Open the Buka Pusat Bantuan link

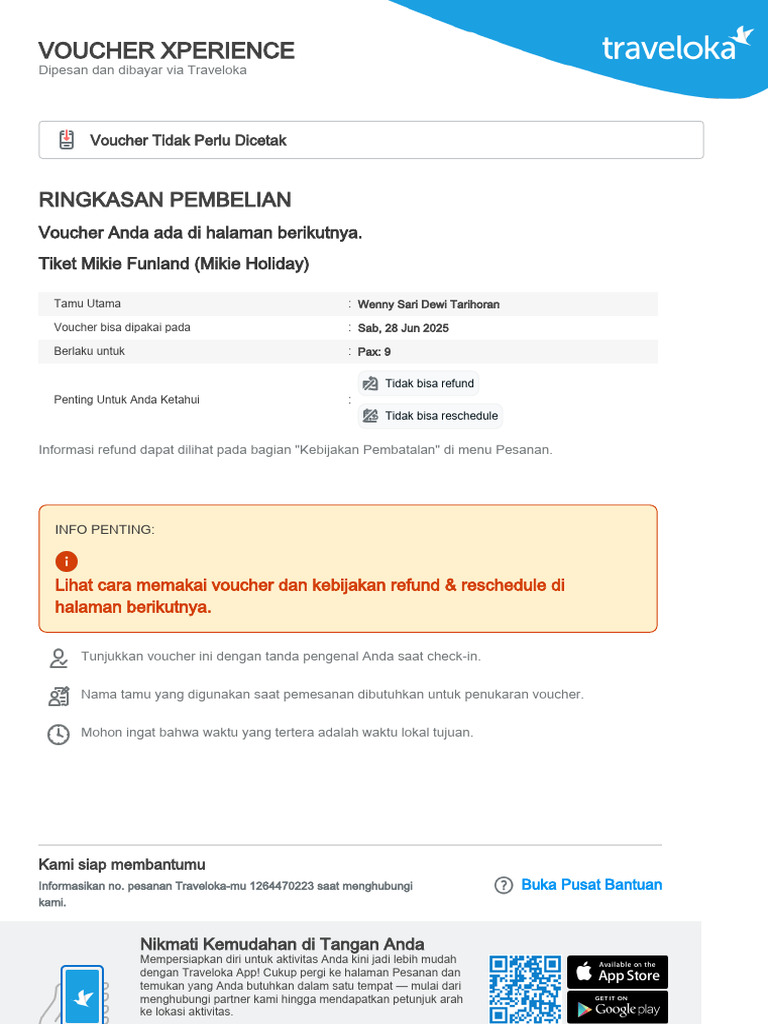(x=591, y=885)
